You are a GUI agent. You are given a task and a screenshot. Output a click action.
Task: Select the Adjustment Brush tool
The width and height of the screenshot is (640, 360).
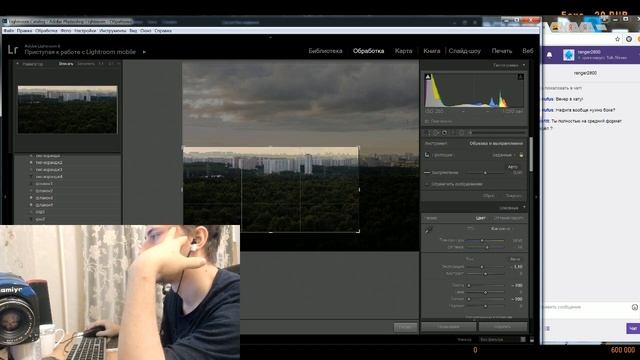point(470,133)
